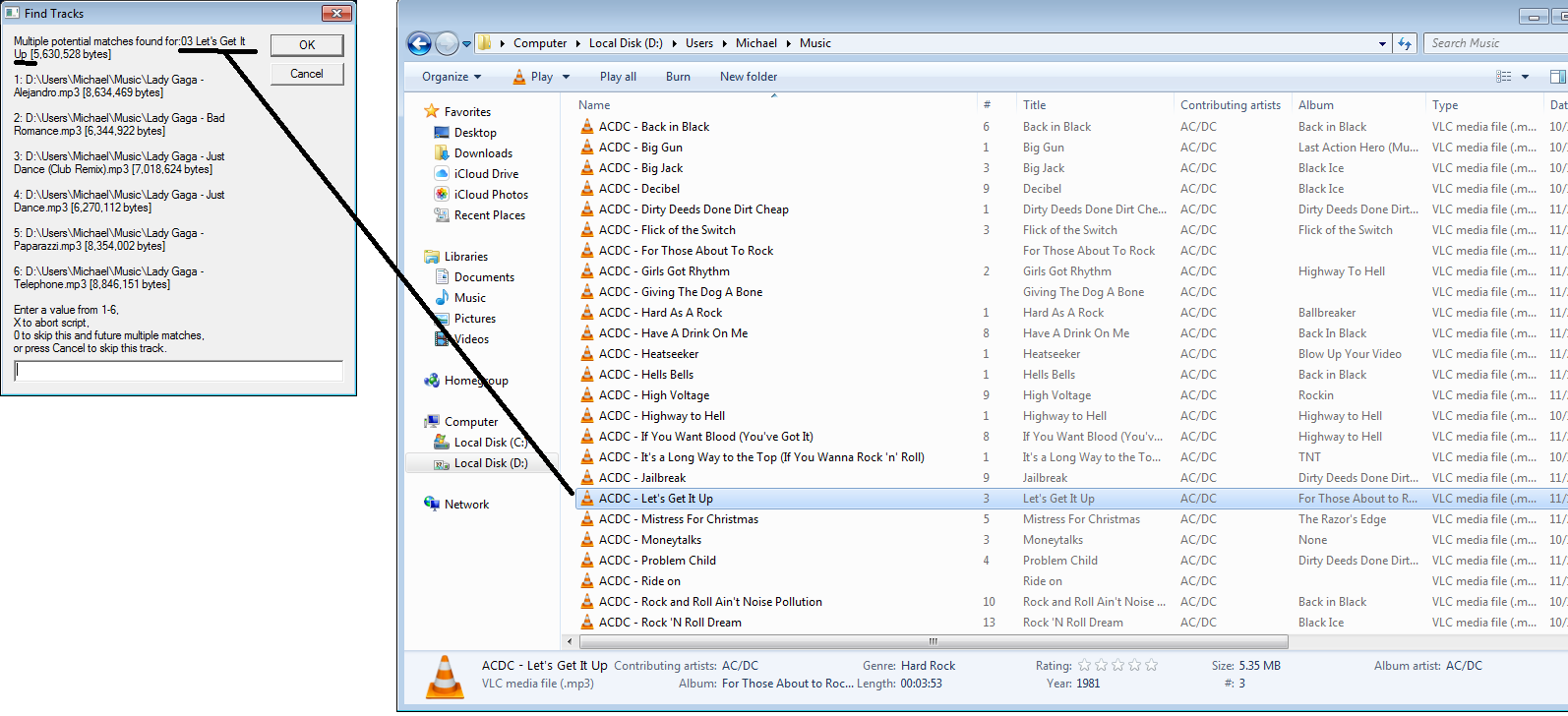Select Libraries in the navigation pane
Screen dimensions: 1568x716
coord(466,257)
